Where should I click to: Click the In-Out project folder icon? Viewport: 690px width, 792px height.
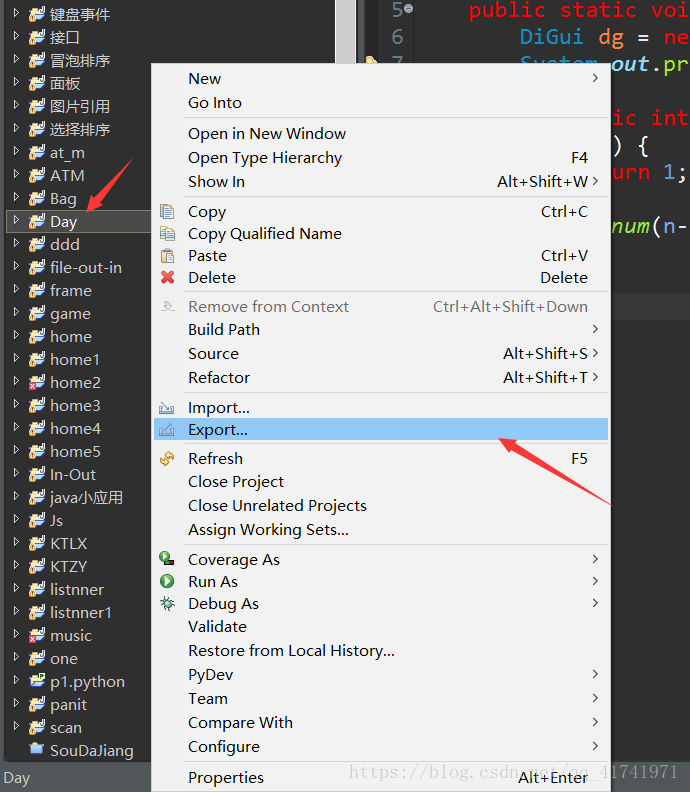[37, 474]
